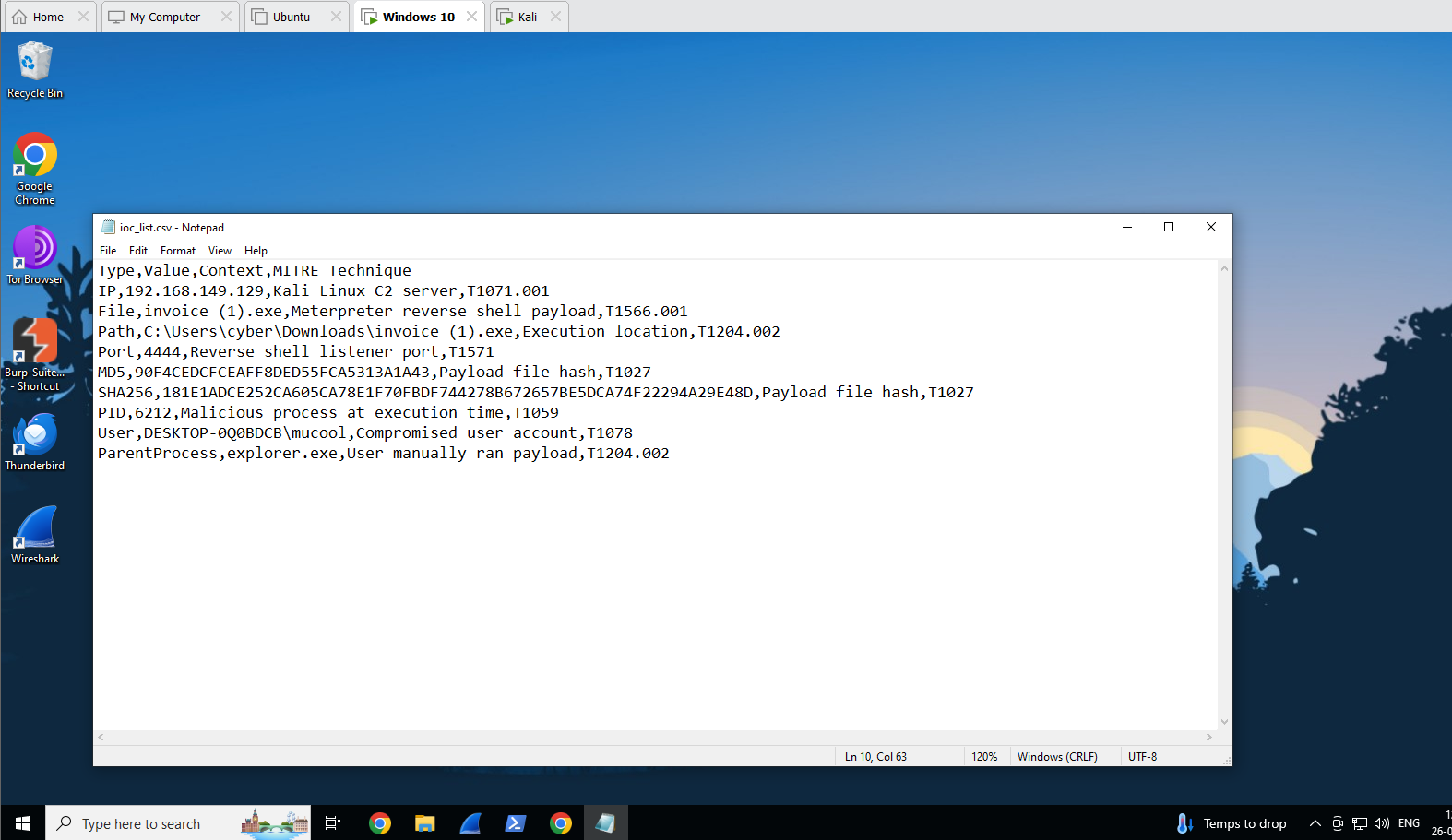Click the header row Type,Value,Context,MITRE Technique
Viewport: 1452px width, 840px height.
coord(255,270)
